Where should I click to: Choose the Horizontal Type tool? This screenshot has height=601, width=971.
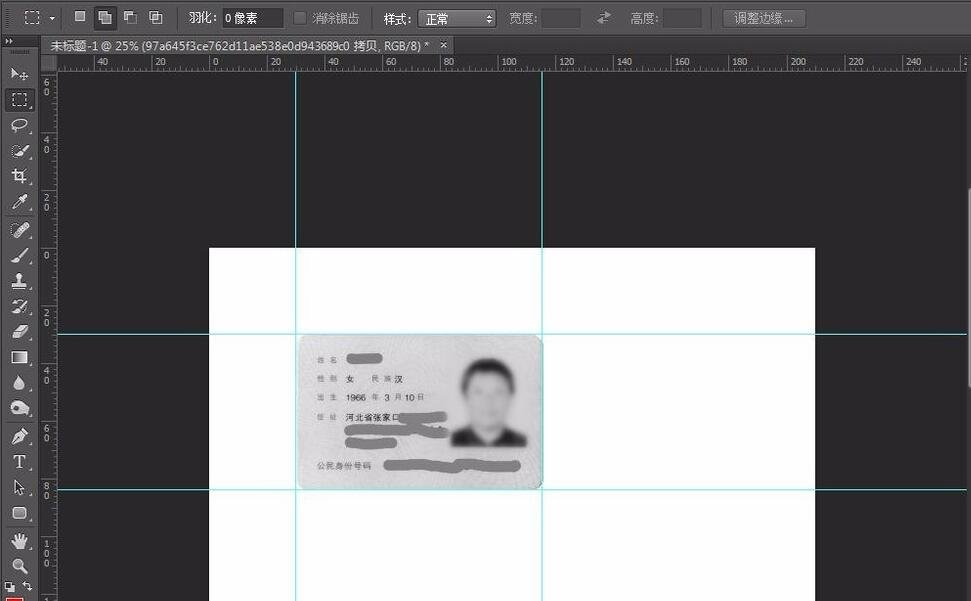pyautogui.click(x=18, y=461)
